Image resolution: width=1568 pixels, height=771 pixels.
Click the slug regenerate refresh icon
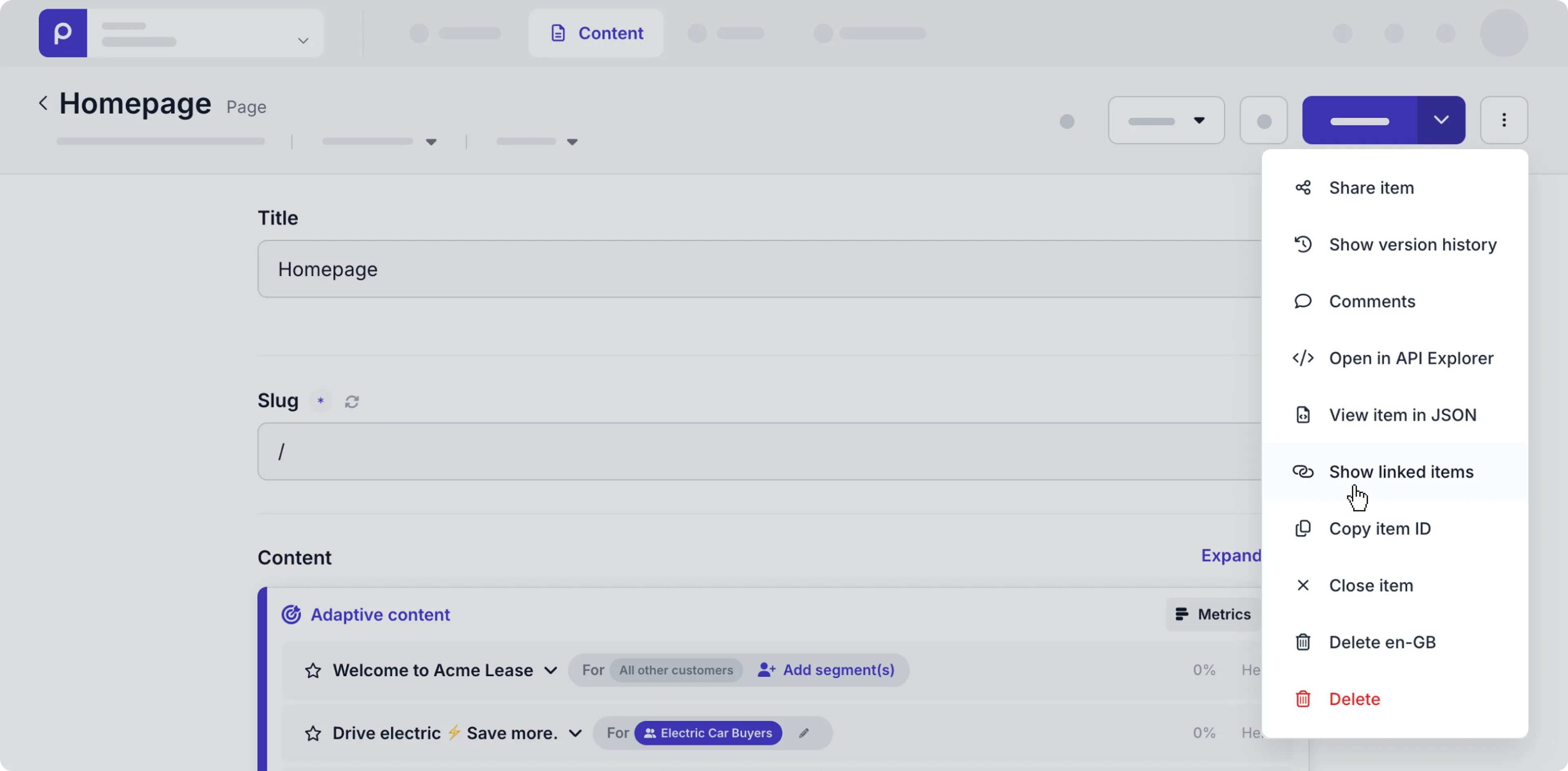(x=352, y=401)
